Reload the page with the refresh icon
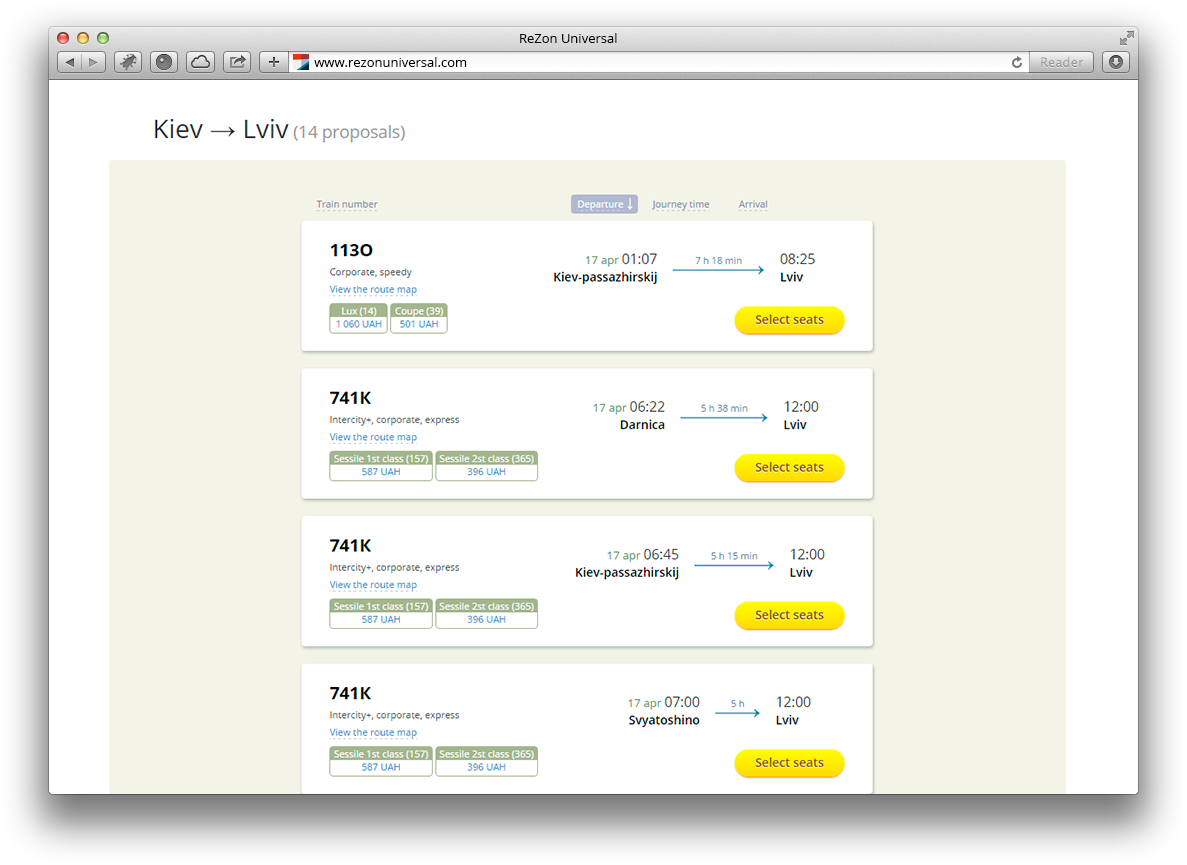 (1017, 62)
